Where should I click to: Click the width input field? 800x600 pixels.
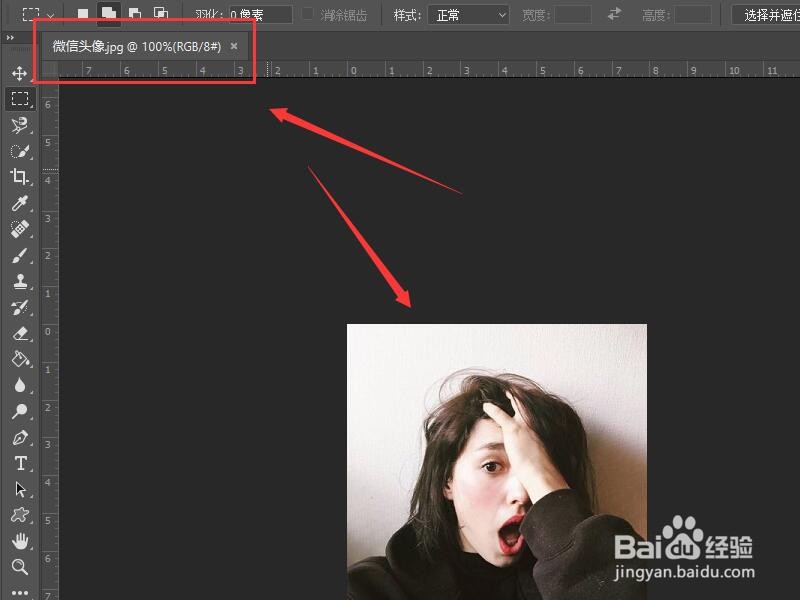click(572, 15)
